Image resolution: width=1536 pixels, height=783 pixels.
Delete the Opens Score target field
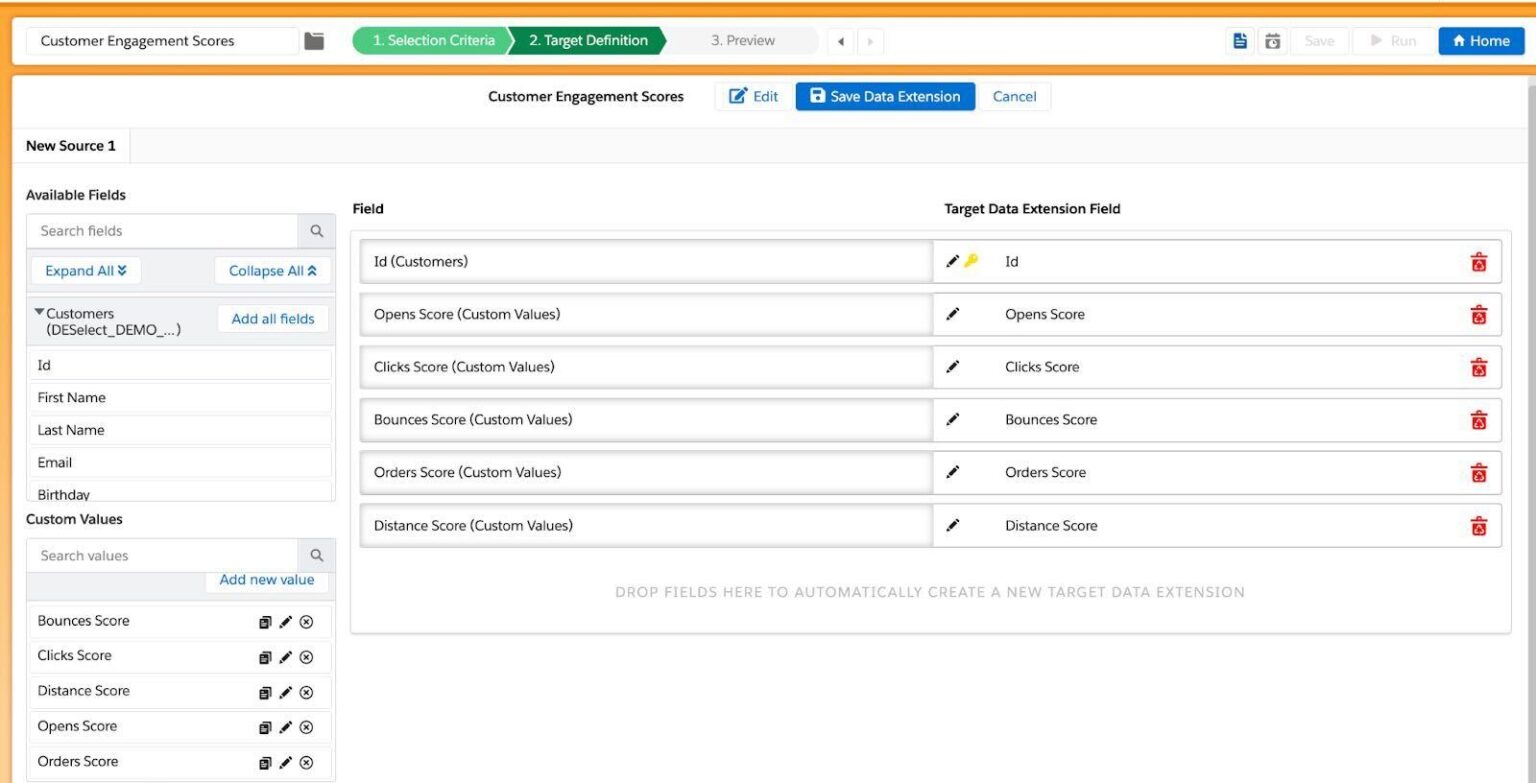(1479, 313)
